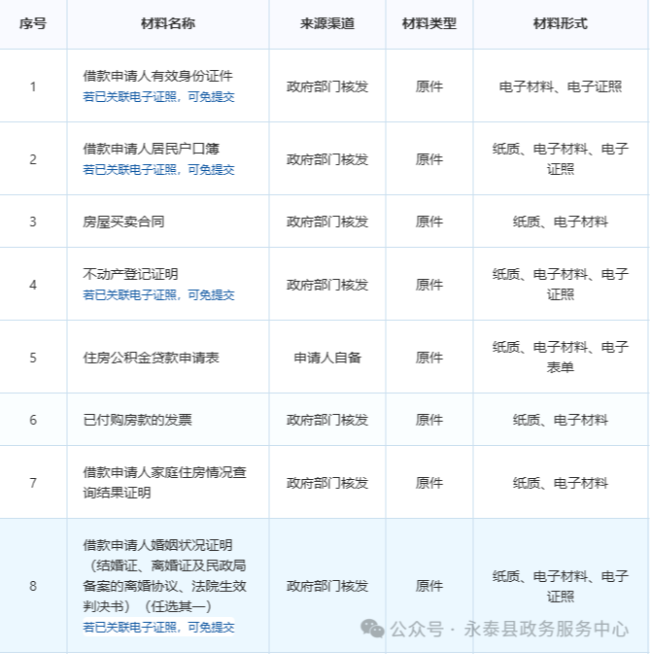The width and height of the screenshot is (650, 654).
Task: Click 纸质、电子材料 in the 房屋买卖合同 row
Action: [560, 221]
